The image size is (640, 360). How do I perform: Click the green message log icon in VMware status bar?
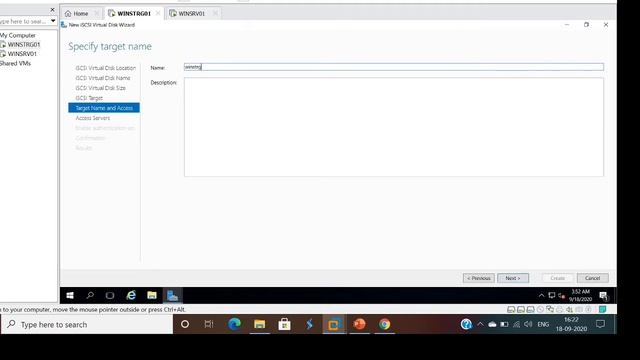[x=602, y=309]
